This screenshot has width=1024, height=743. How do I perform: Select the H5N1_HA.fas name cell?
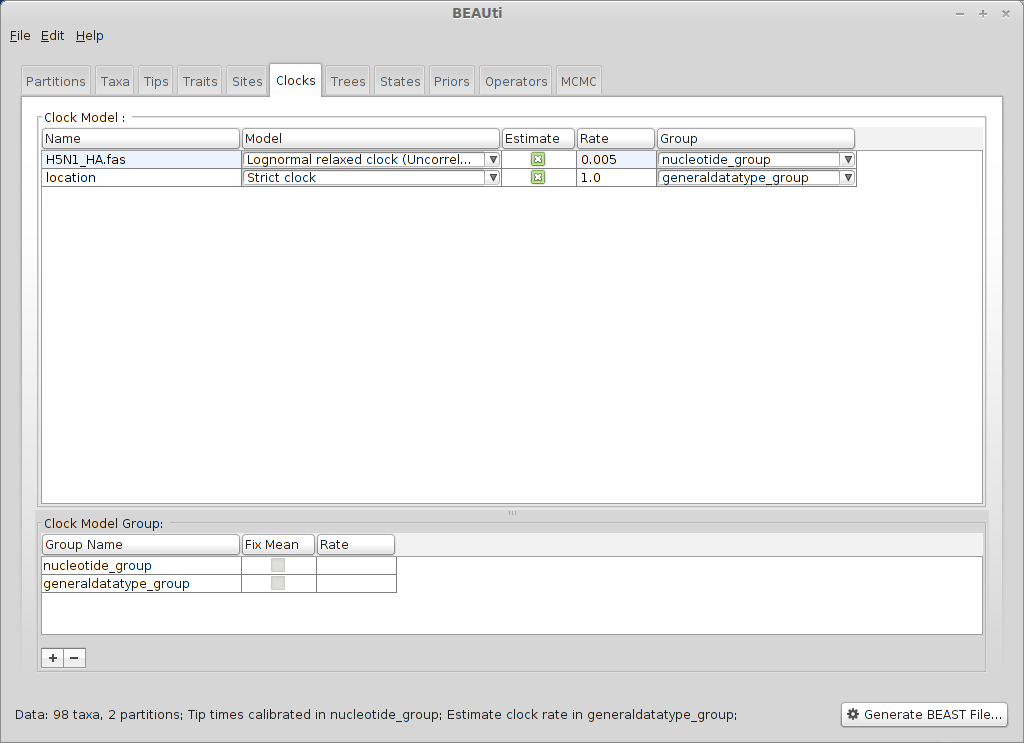(141, 159)
